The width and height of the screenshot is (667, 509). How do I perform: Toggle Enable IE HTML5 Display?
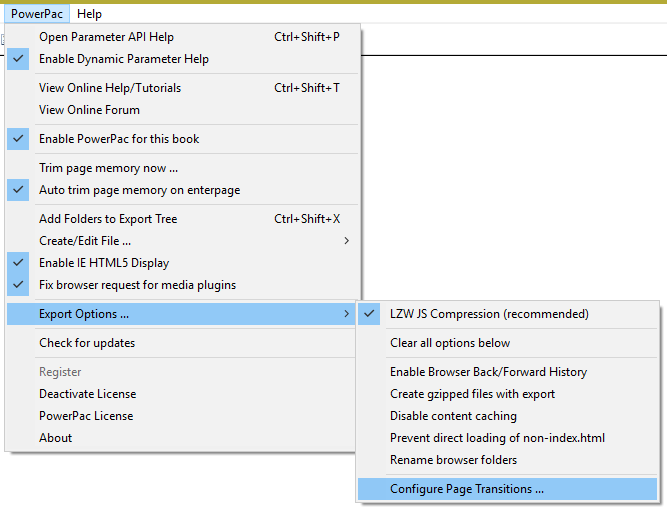[x=182, y=263]
